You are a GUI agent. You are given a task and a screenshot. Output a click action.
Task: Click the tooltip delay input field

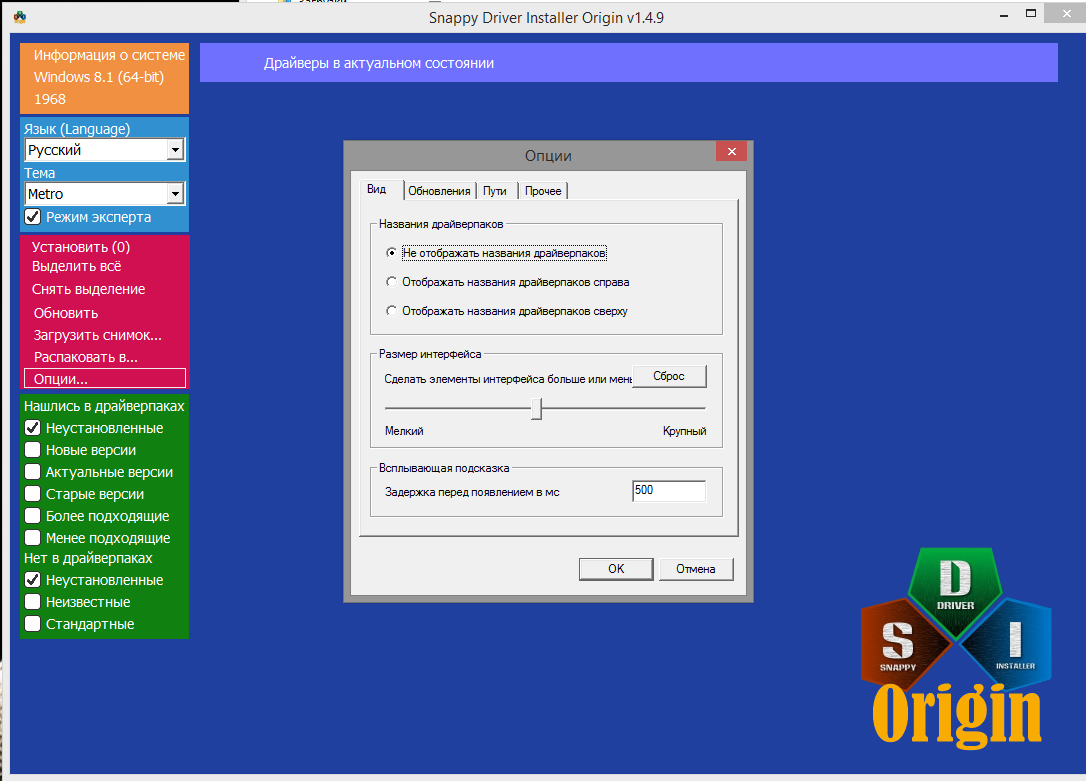(x=668, y=491)
